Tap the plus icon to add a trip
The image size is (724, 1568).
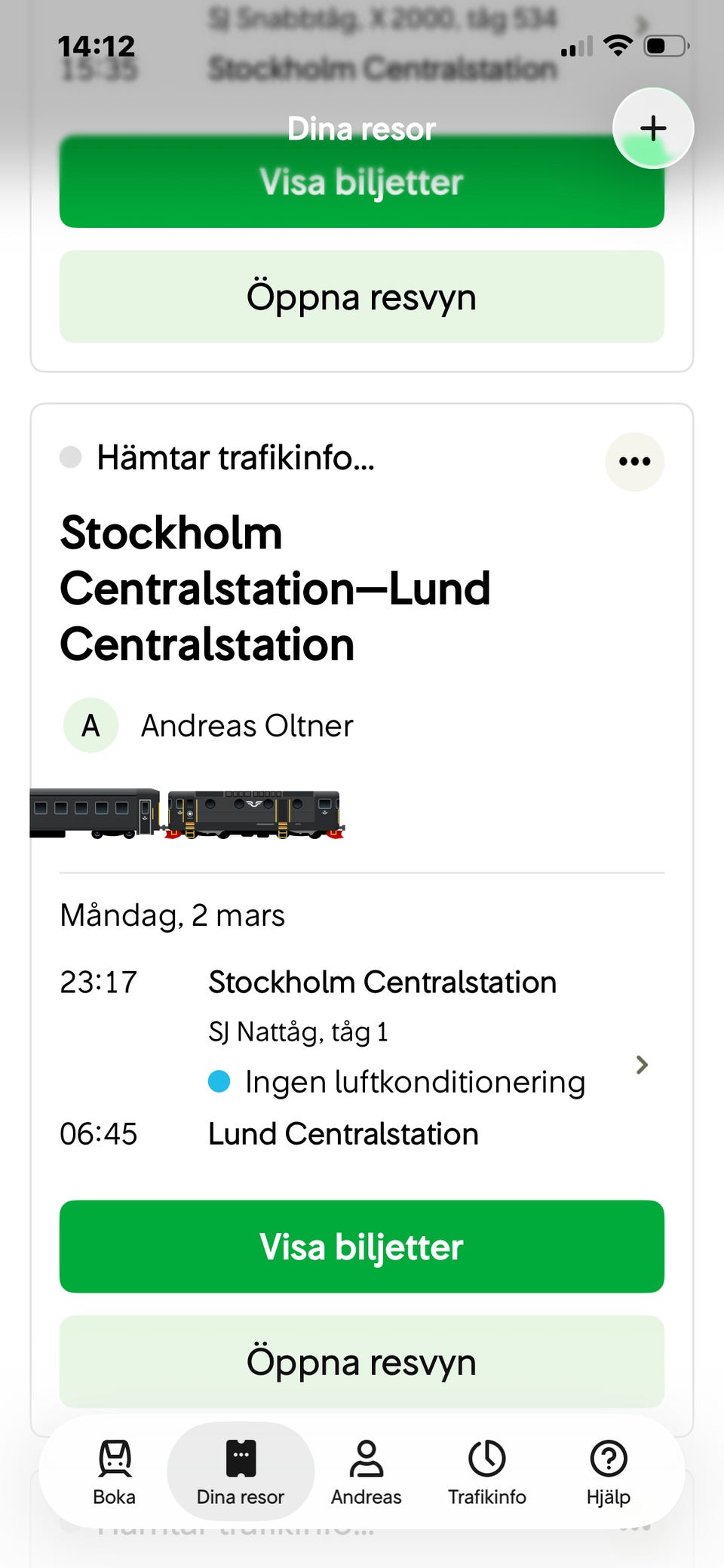[x=652, y=128]
